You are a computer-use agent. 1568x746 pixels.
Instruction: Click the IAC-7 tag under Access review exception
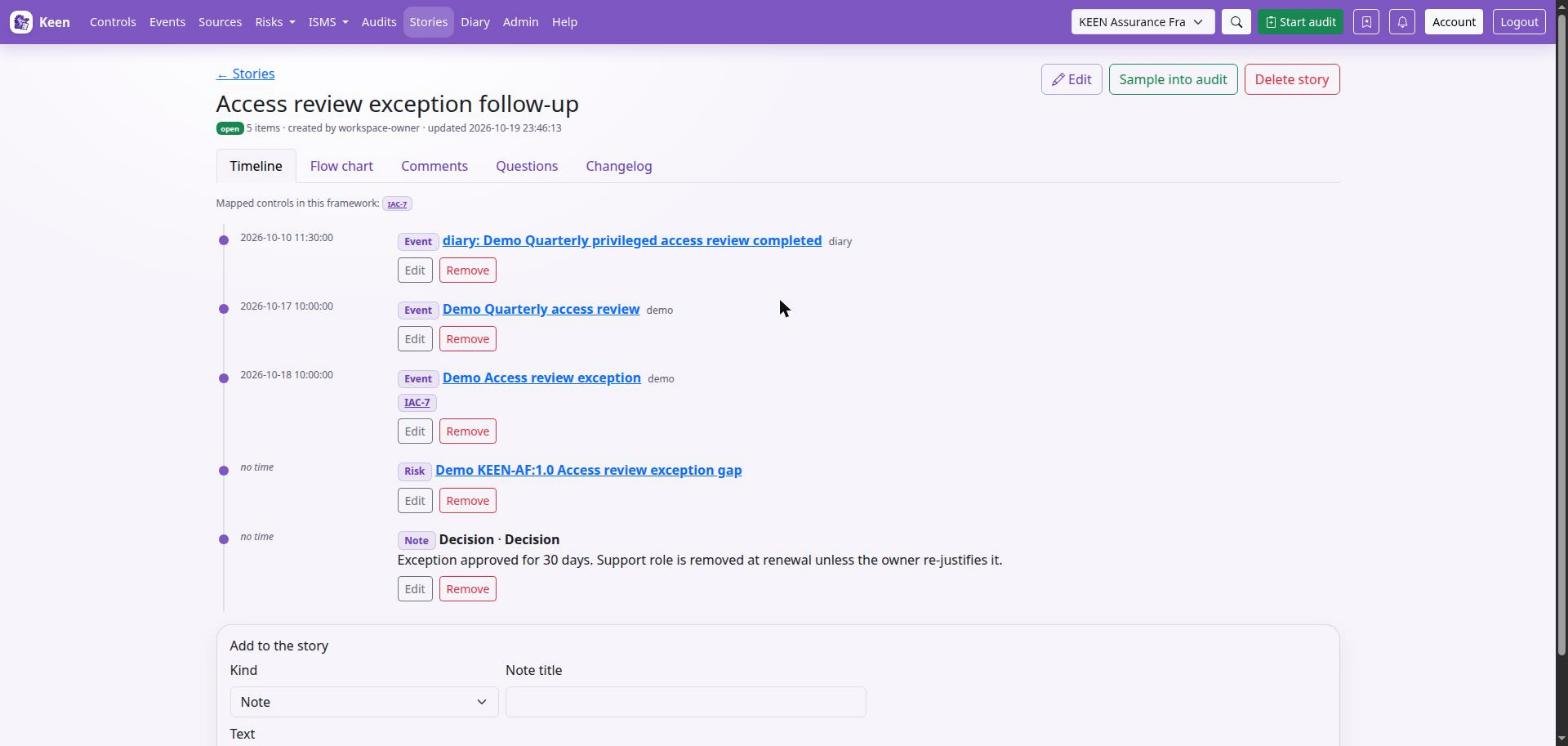417,403
